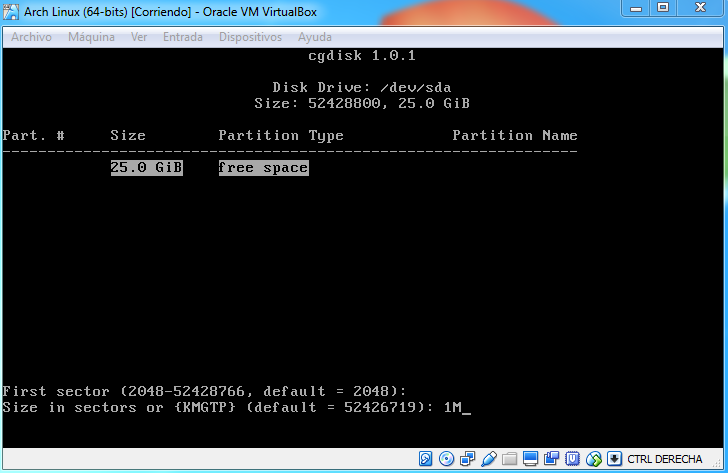
Task: Open the display monitor status icon
Action: [530, 459]
